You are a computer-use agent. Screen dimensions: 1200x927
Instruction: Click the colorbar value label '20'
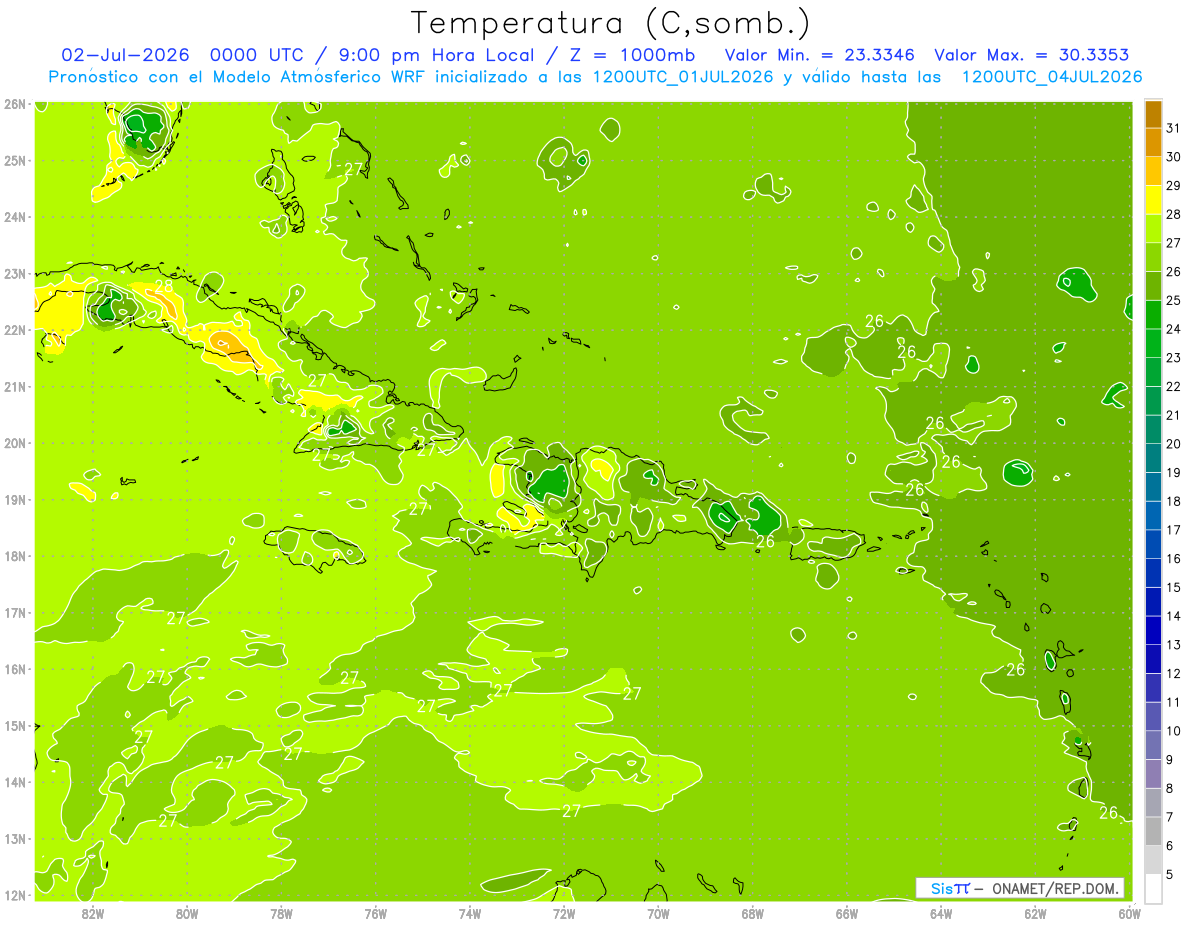[1174, 443]
